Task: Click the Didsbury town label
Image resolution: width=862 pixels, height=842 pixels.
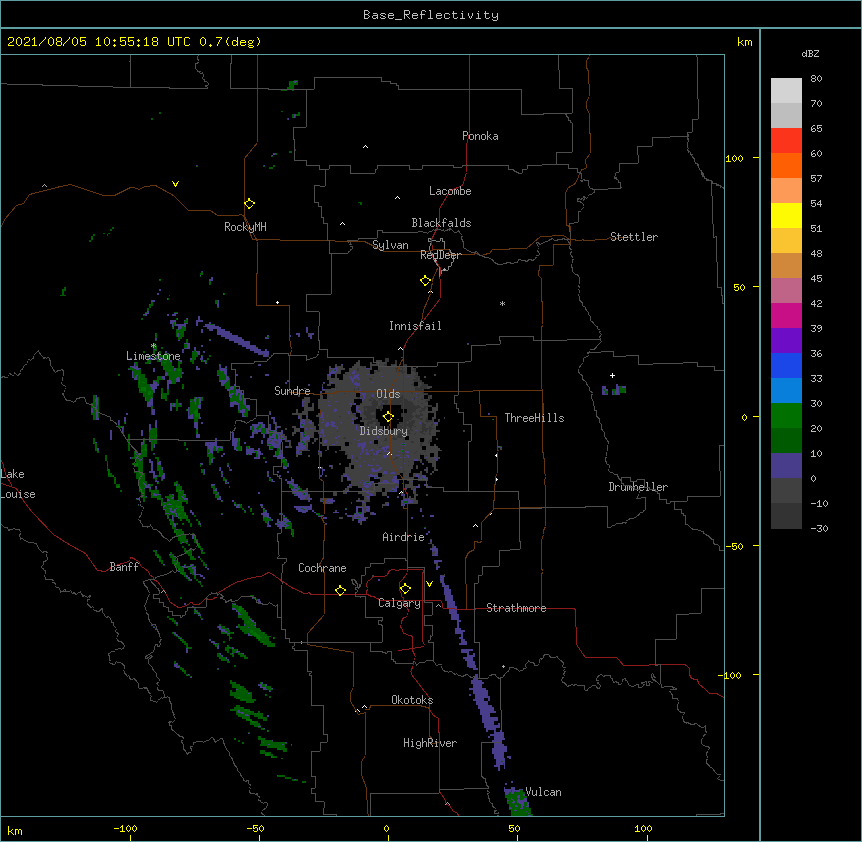Action: [x=384, y=431]
